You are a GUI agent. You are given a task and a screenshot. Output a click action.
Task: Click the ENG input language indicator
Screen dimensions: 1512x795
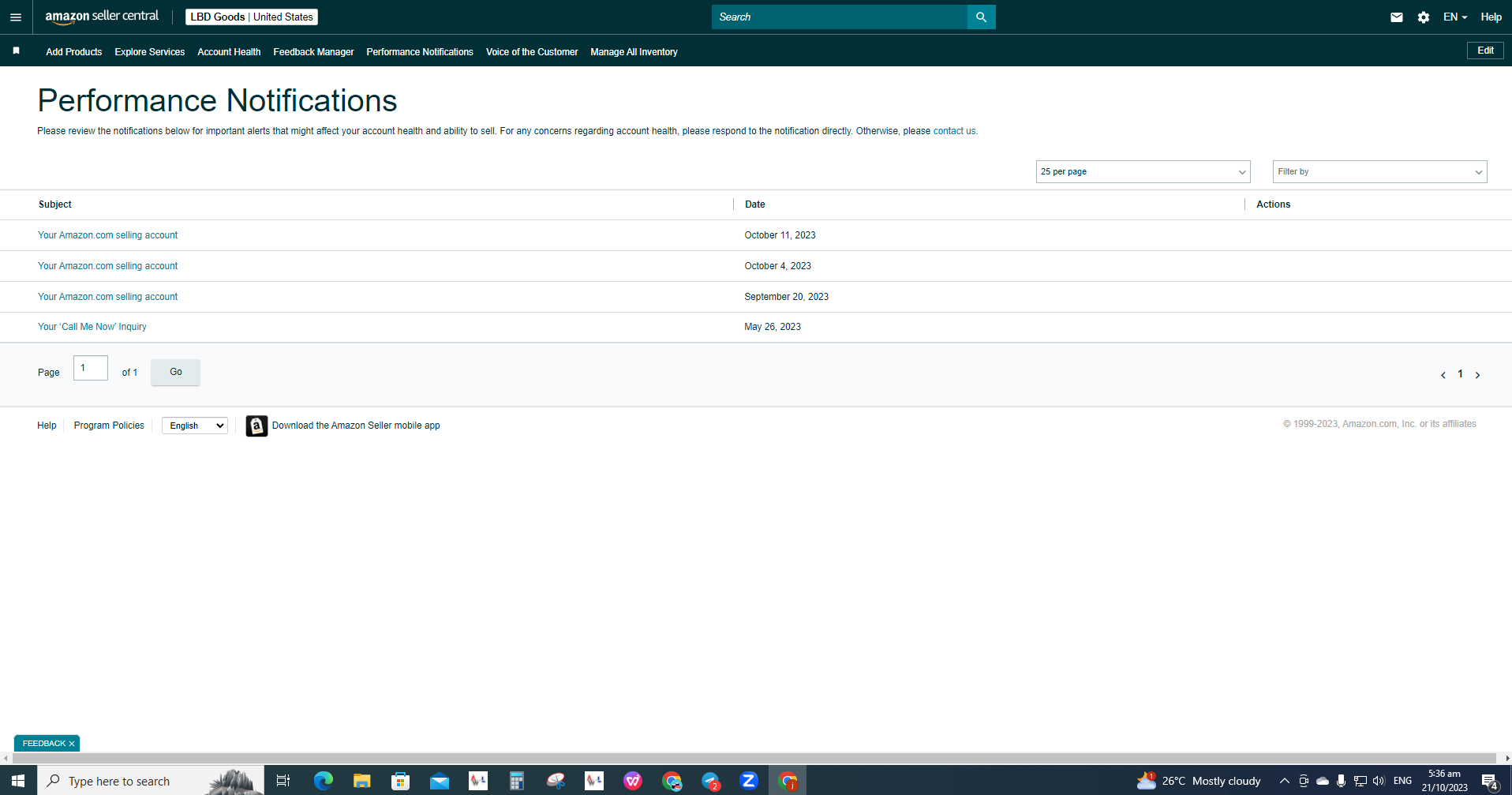point(1402,781)
